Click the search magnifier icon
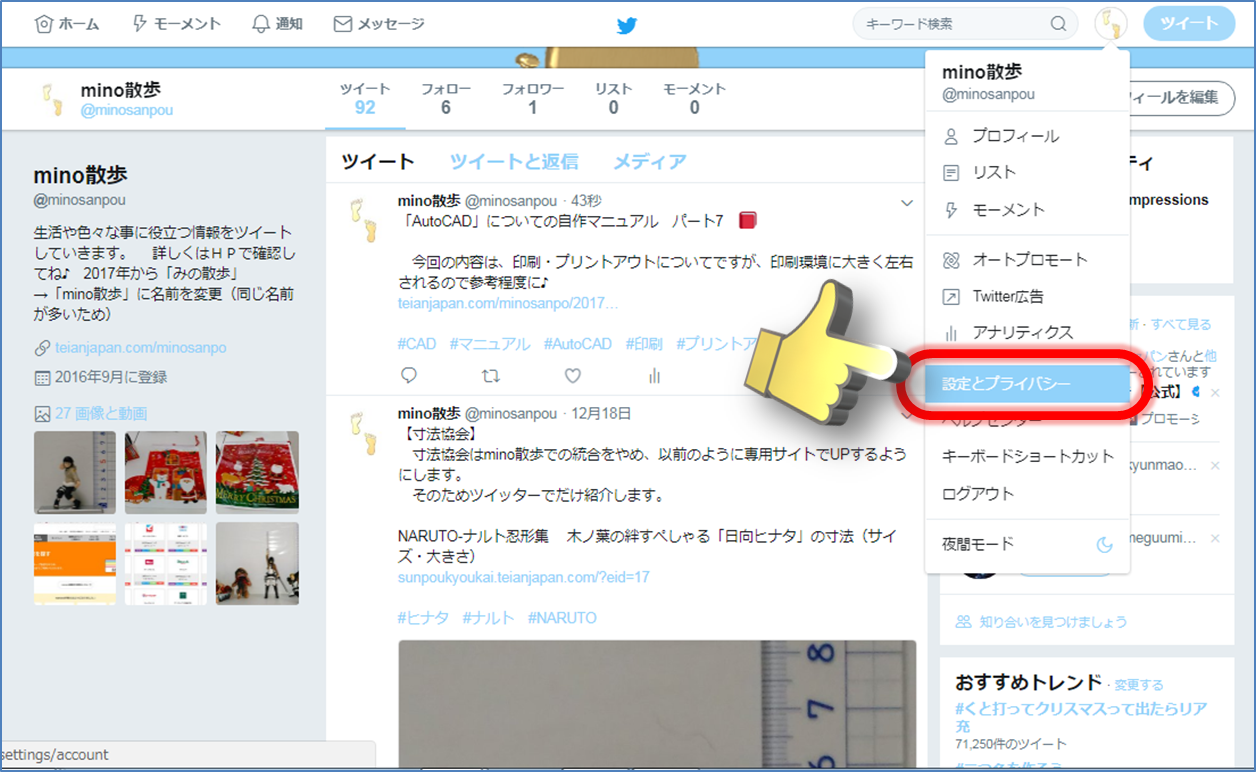 1058,24
